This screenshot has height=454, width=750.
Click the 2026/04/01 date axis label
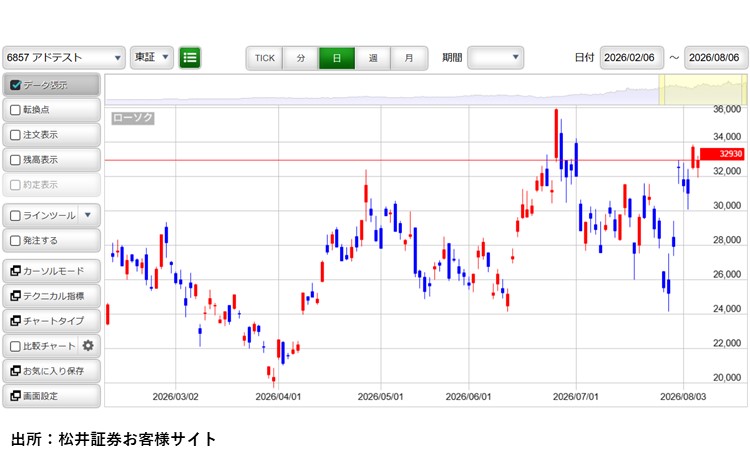278,397
